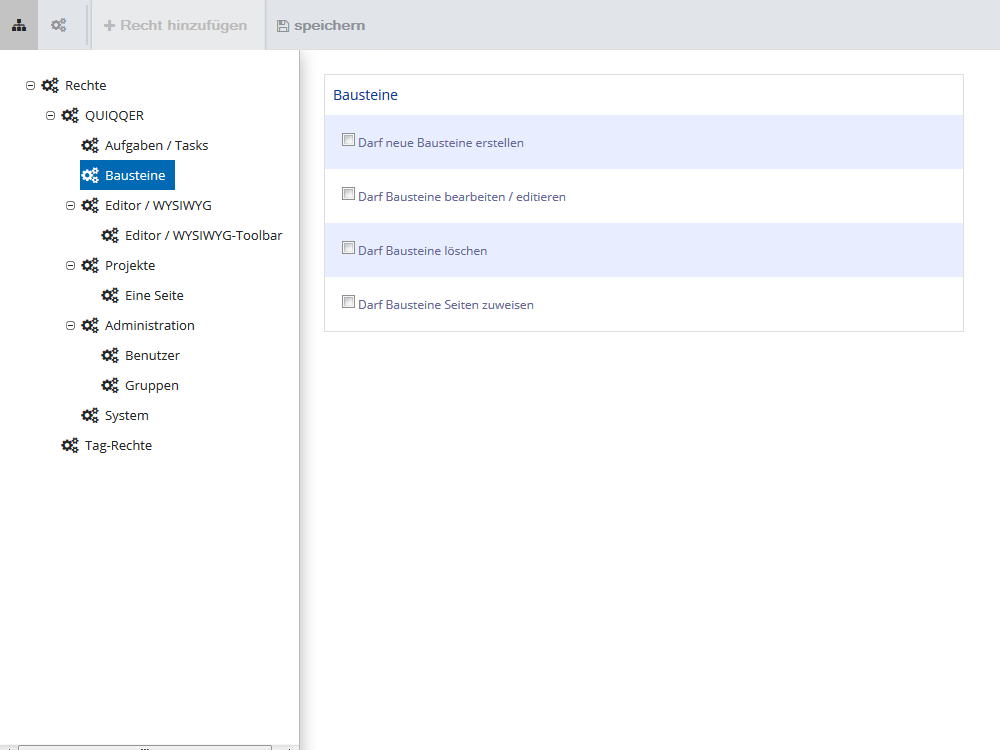1000x750 pixels.
Task: Enable 'Darf neue Bausteine erstellen' checkbox
Action: pos(348,140)
